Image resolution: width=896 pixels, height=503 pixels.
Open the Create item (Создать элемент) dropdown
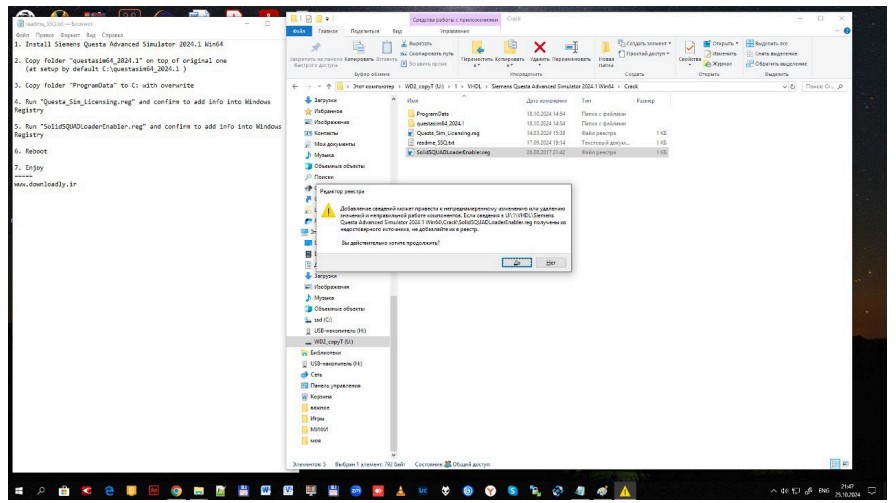647,43
